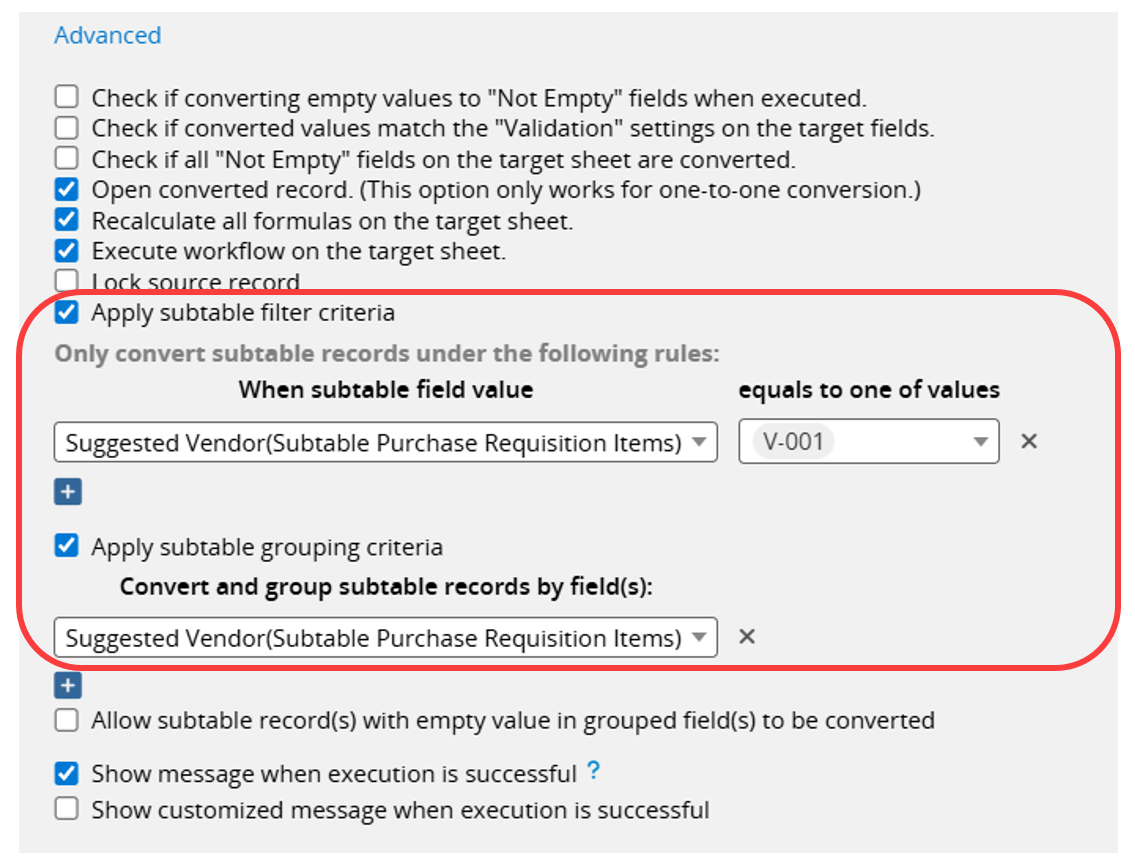This screenshot has width=1135, height=859.
Task: Enable Show customized message when execution succeeds
Action: pos(66,809)
